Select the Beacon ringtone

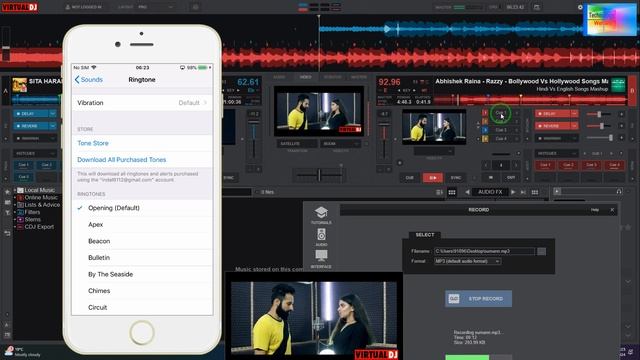click(x=142, y=241)
